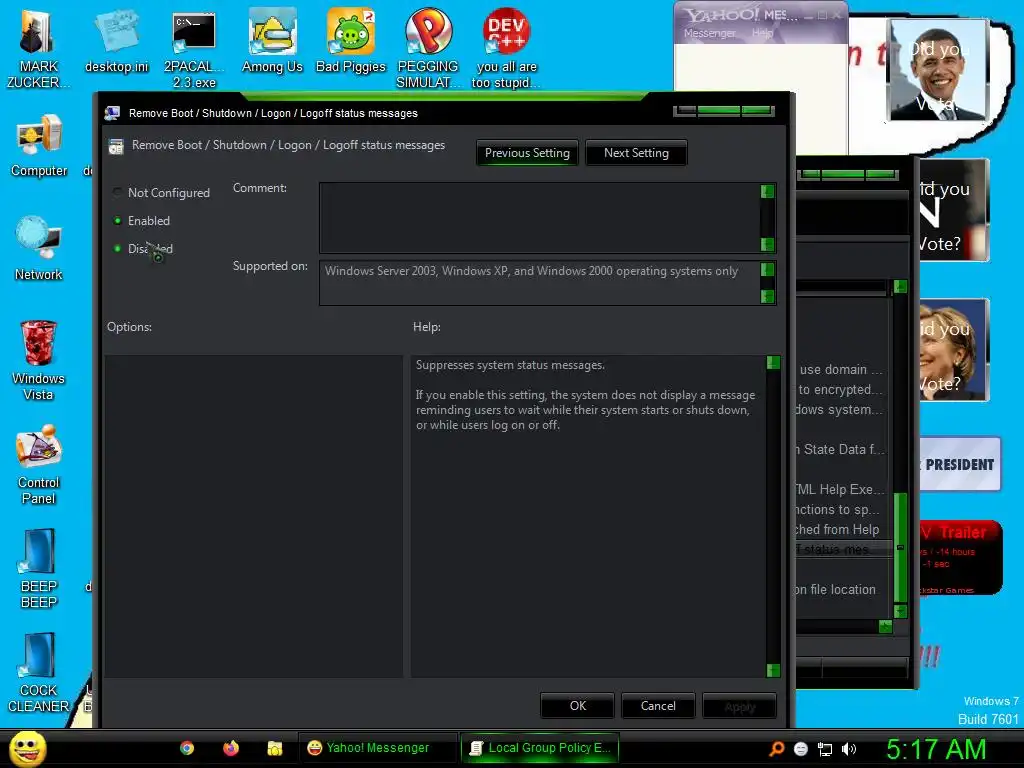Click the red Trailer countdown gadget
The height and width of the screenshot is (768, 1024).
(x=960, y=558)
